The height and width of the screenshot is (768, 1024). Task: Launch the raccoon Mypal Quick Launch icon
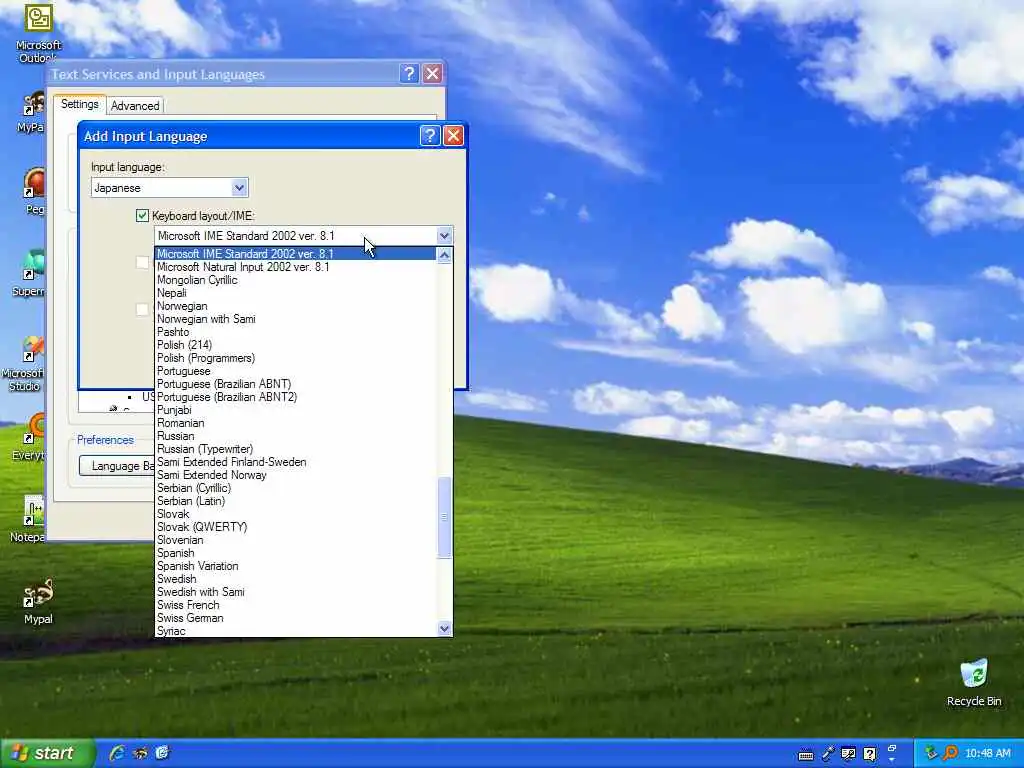(140, 753)
